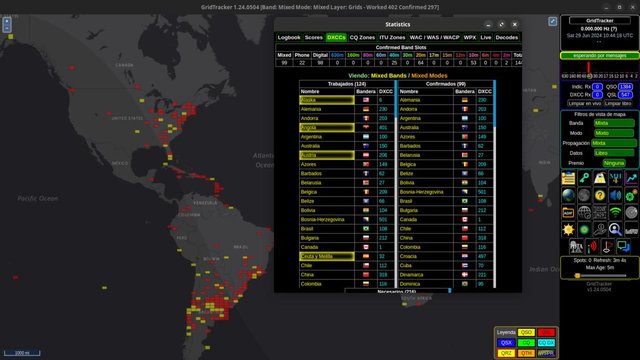The width and height of the screenshot is (640, 360).
Task: Click the teal key icon
Action: [x=584, y=178]
